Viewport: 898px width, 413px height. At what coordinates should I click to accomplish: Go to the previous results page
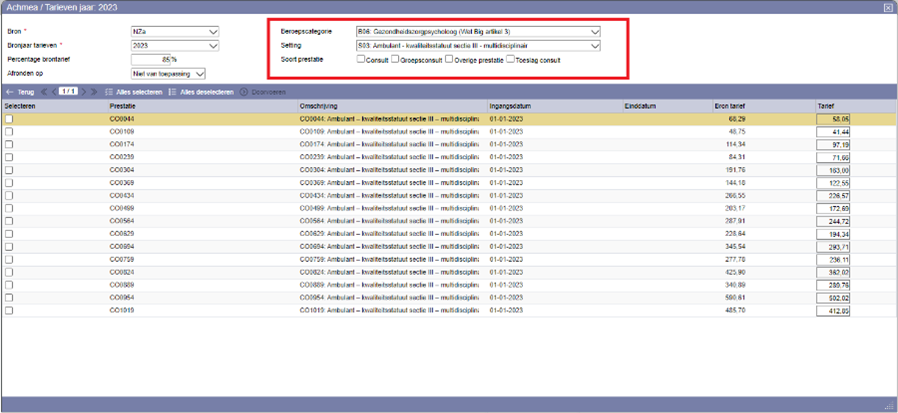[52, 91]
